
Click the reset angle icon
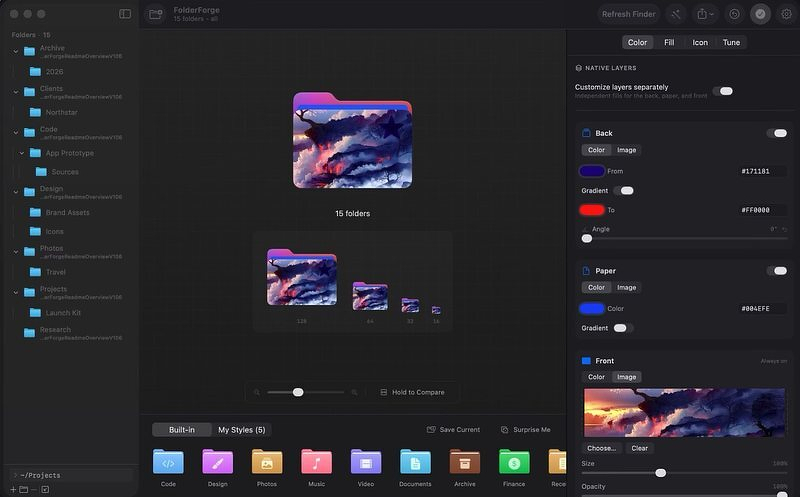[784, 229]
